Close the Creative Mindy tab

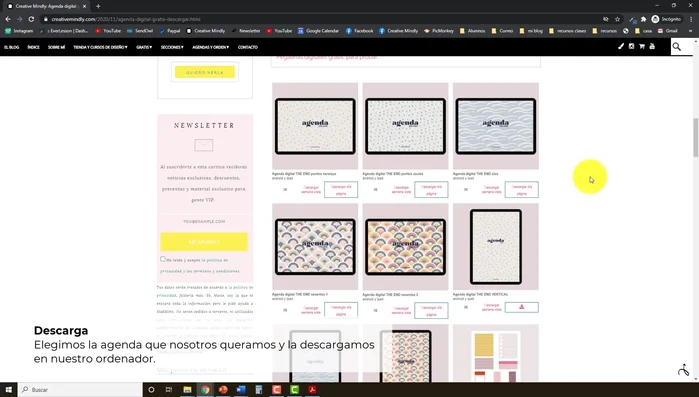(84, 6)
